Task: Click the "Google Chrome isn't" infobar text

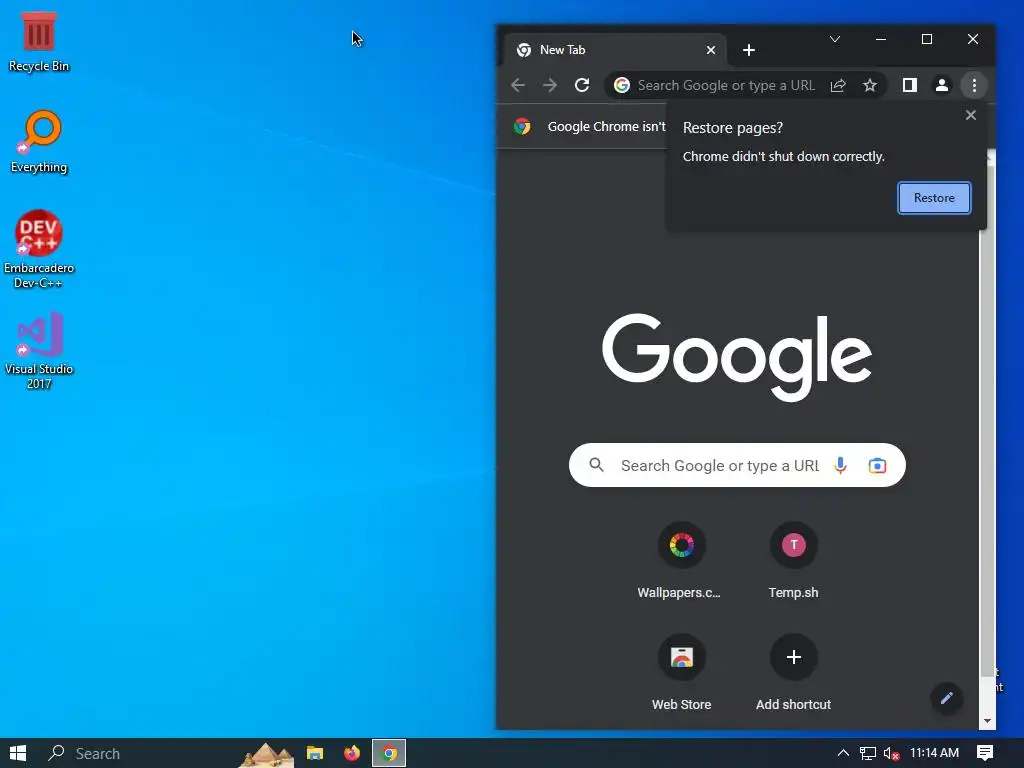Action: (607, 127)
